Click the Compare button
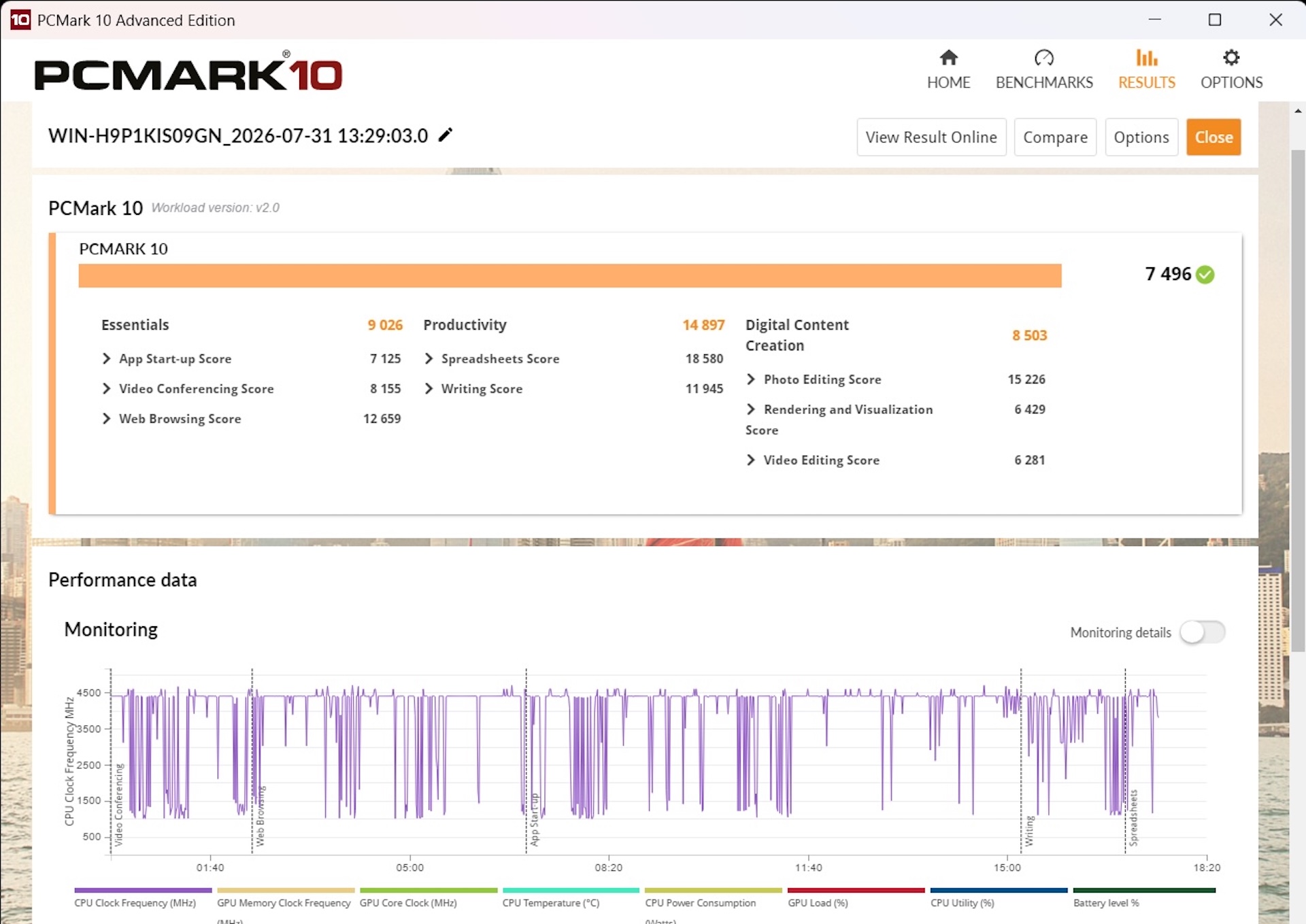The width and height of the screenshot is (1306, 924). (x=1055, y=137)
